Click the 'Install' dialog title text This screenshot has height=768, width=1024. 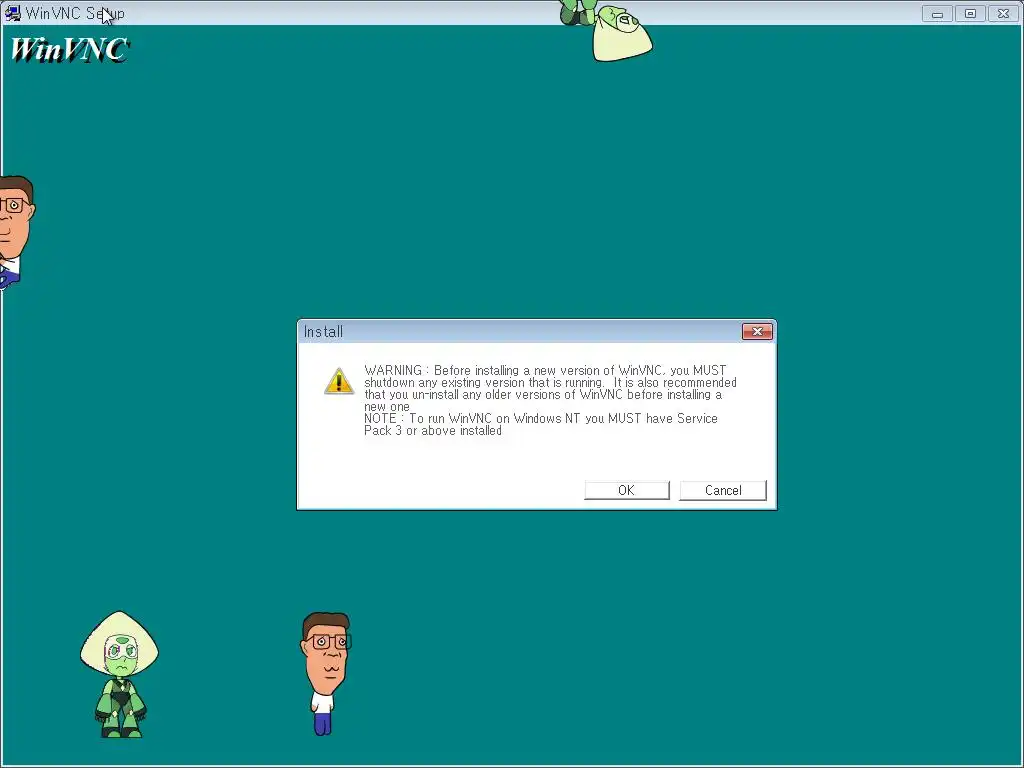[x=323, y=332]
